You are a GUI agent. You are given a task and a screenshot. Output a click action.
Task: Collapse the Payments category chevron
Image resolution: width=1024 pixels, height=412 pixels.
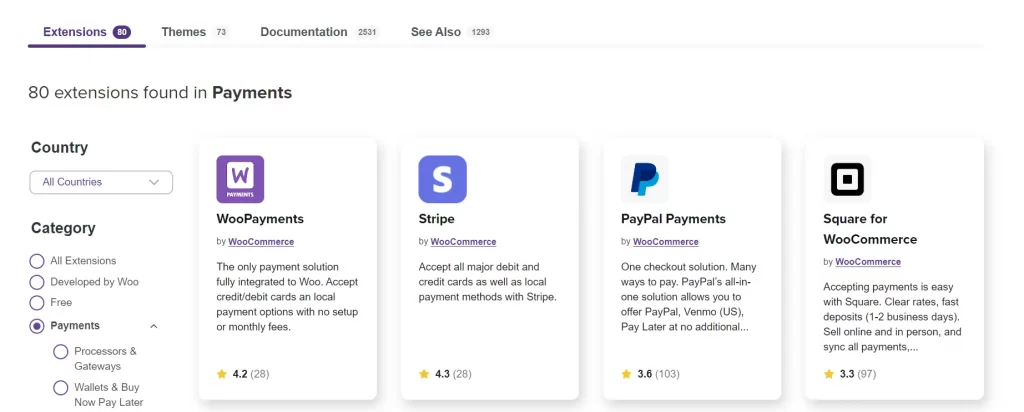click(x=153, y=326)
